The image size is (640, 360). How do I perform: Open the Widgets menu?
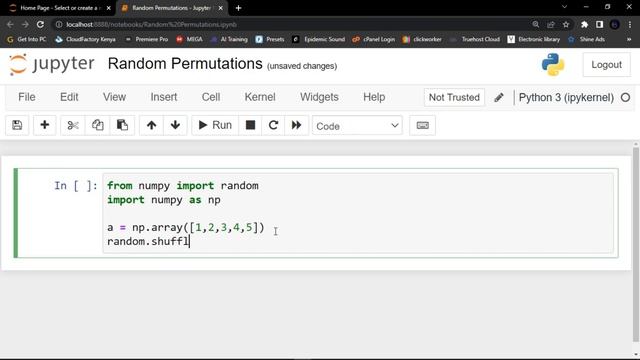319,97
